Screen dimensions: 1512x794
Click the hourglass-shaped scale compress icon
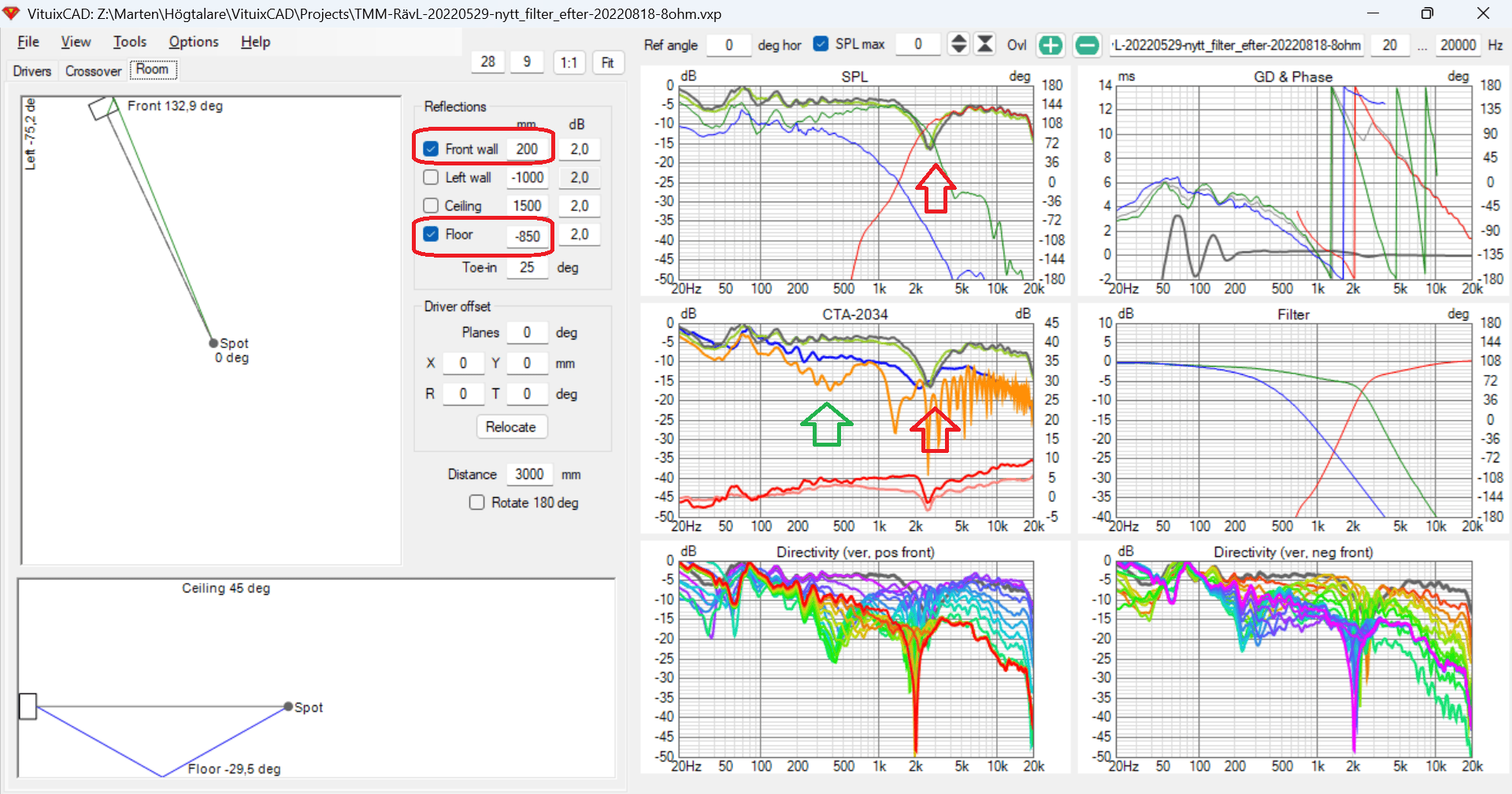click(x=984, y=44)
